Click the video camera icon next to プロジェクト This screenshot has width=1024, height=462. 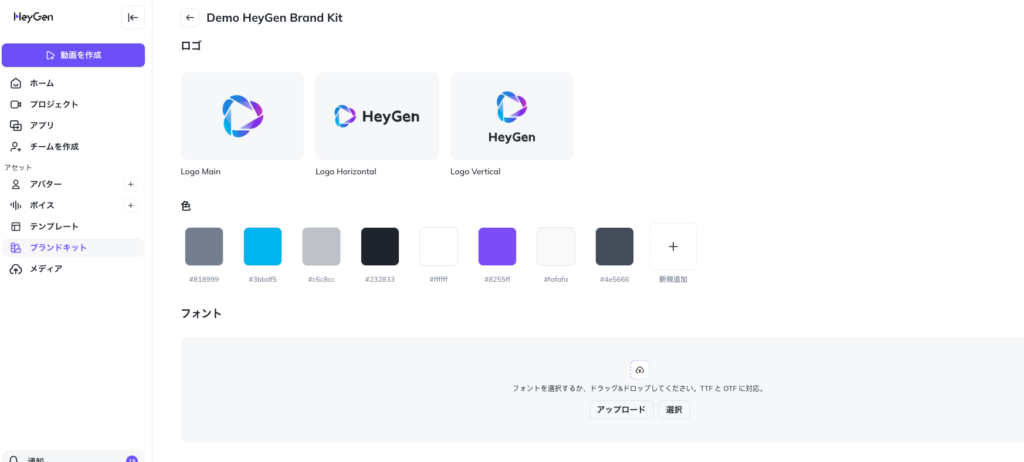[16, 104]
